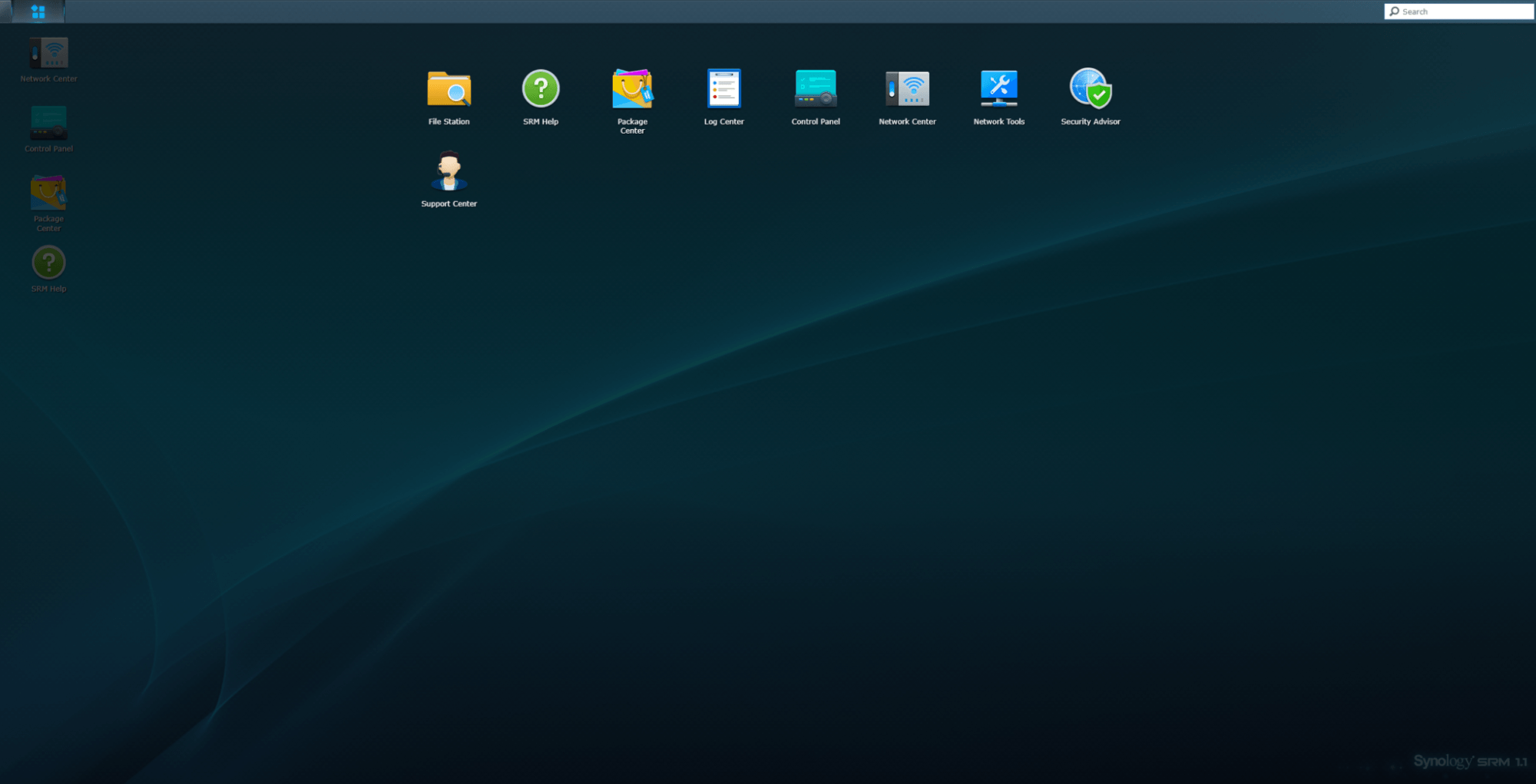
Task: Click the dimmed Control Panel desktop shortcut
Action: tap(48, 124)
